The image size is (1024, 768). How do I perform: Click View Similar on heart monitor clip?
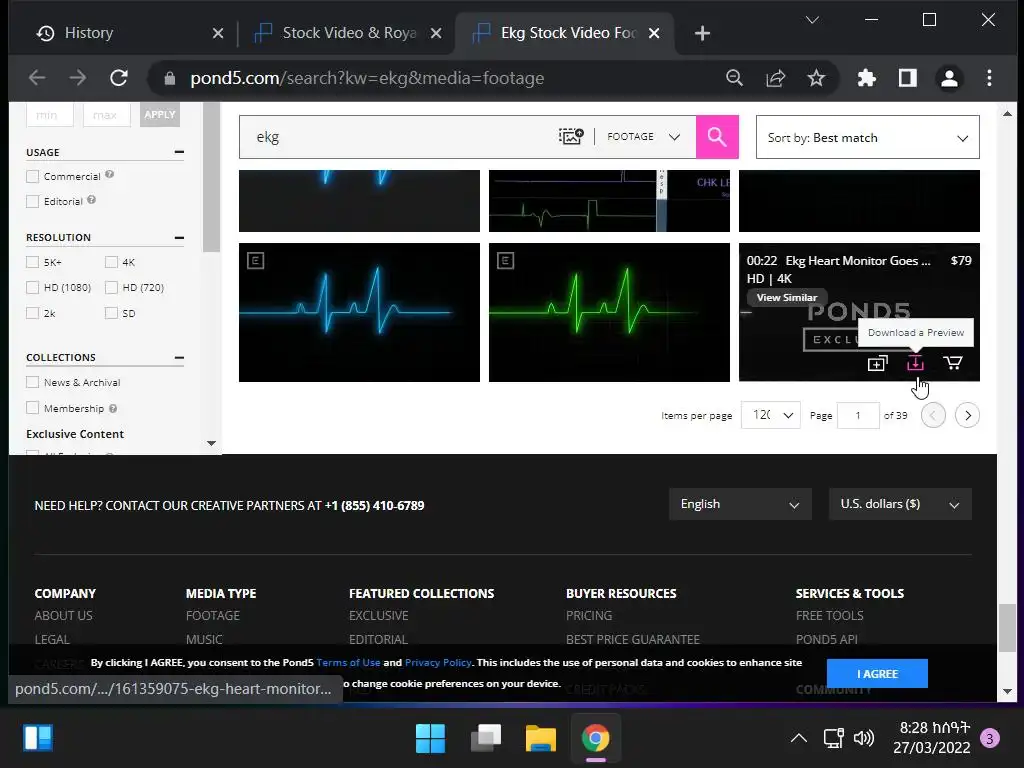point(787,298)
